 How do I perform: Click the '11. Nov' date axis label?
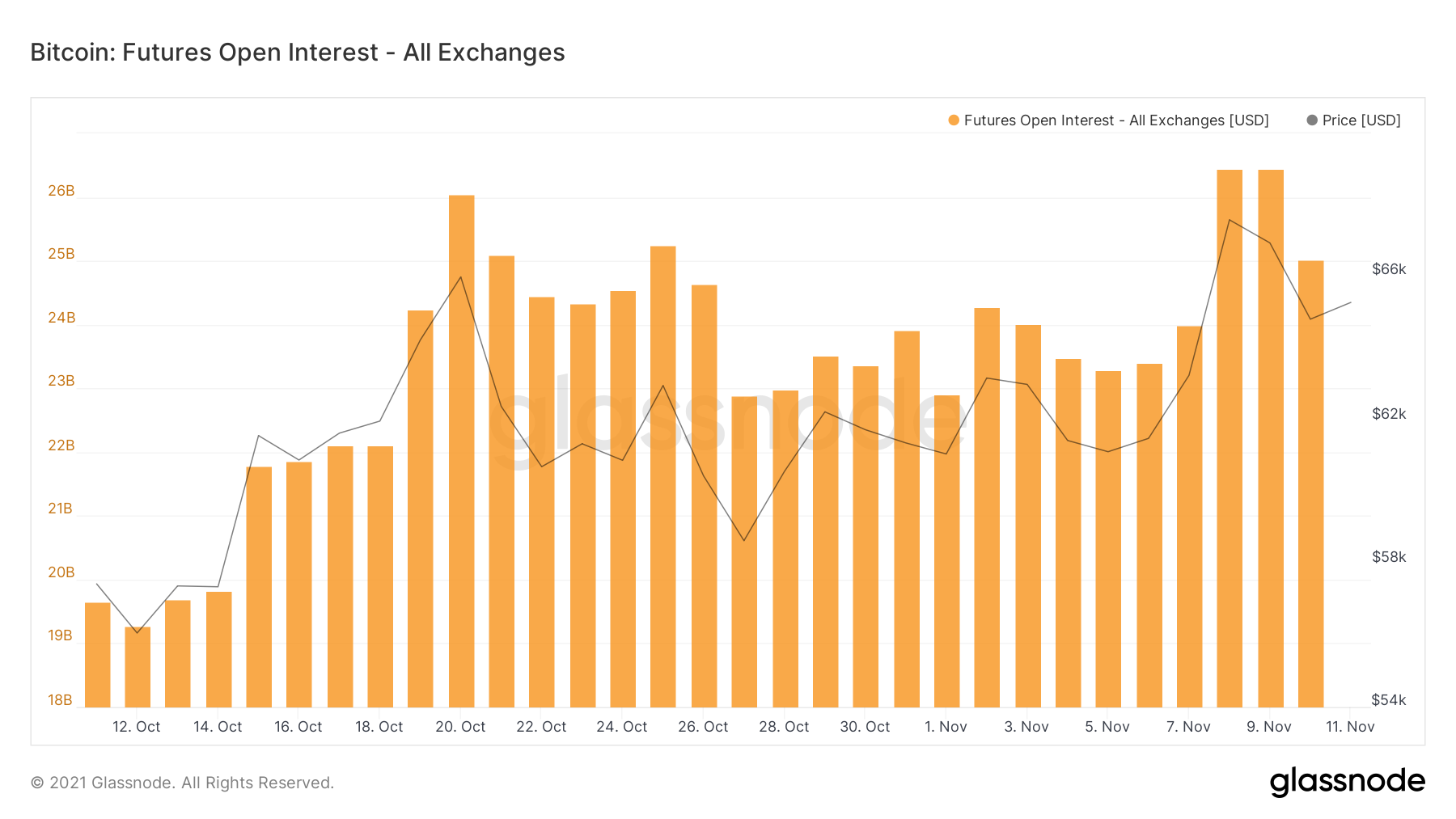[x=1350, y=727]
